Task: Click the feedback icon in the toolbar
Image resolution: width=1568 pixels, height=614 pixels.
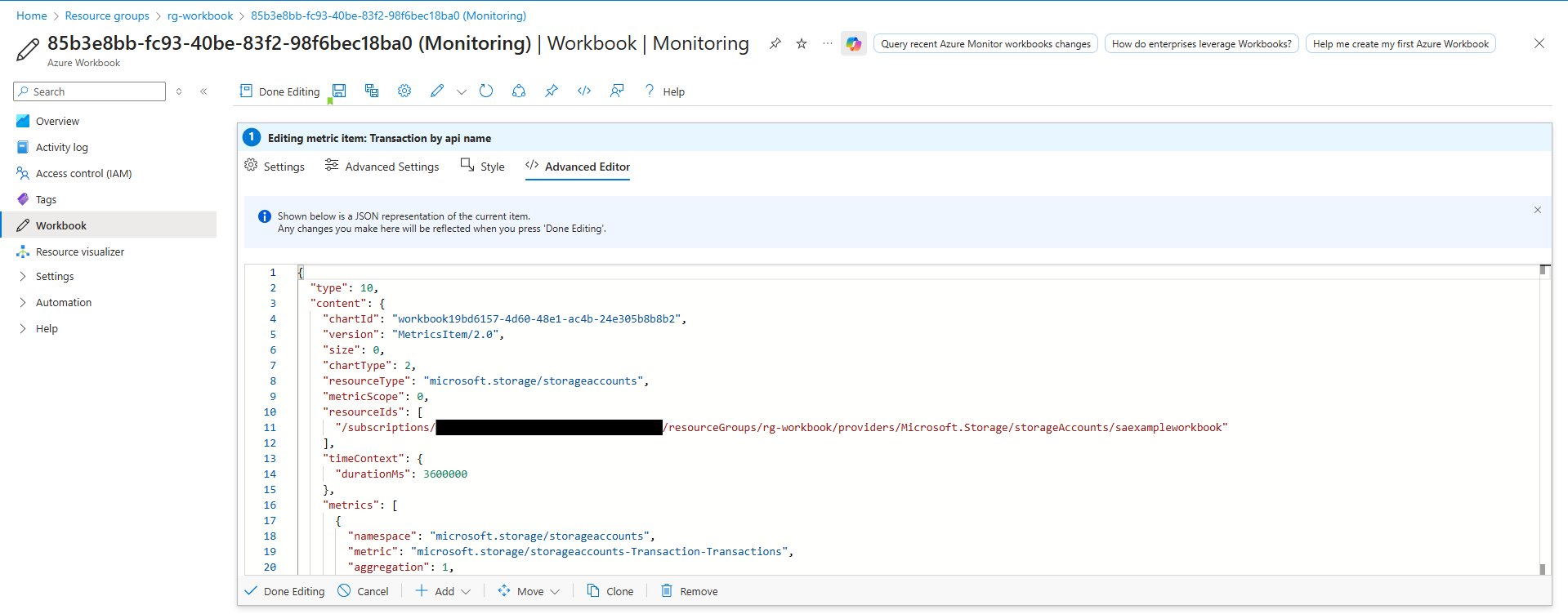Action: [x=617, y=91]
